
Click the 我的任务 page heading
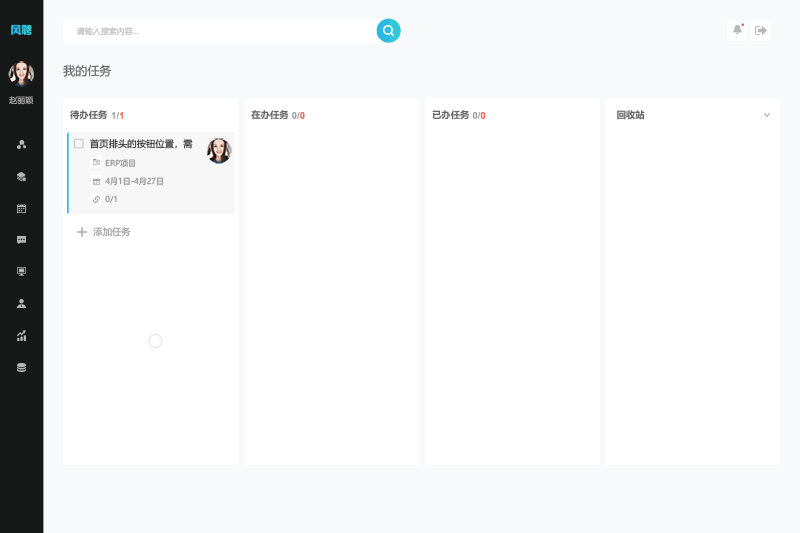pyautogui.click(x=87, y=71)
